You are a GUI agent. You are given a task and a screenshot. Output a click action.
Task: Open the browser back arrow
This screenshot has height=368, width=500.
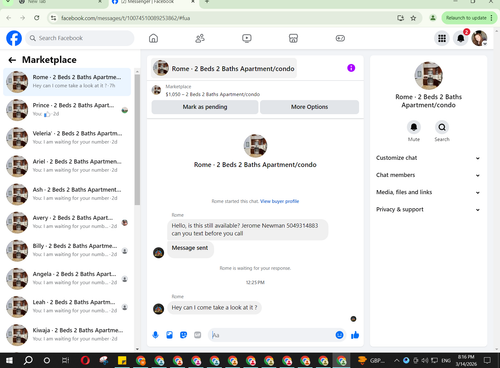(x=9, y=18)
